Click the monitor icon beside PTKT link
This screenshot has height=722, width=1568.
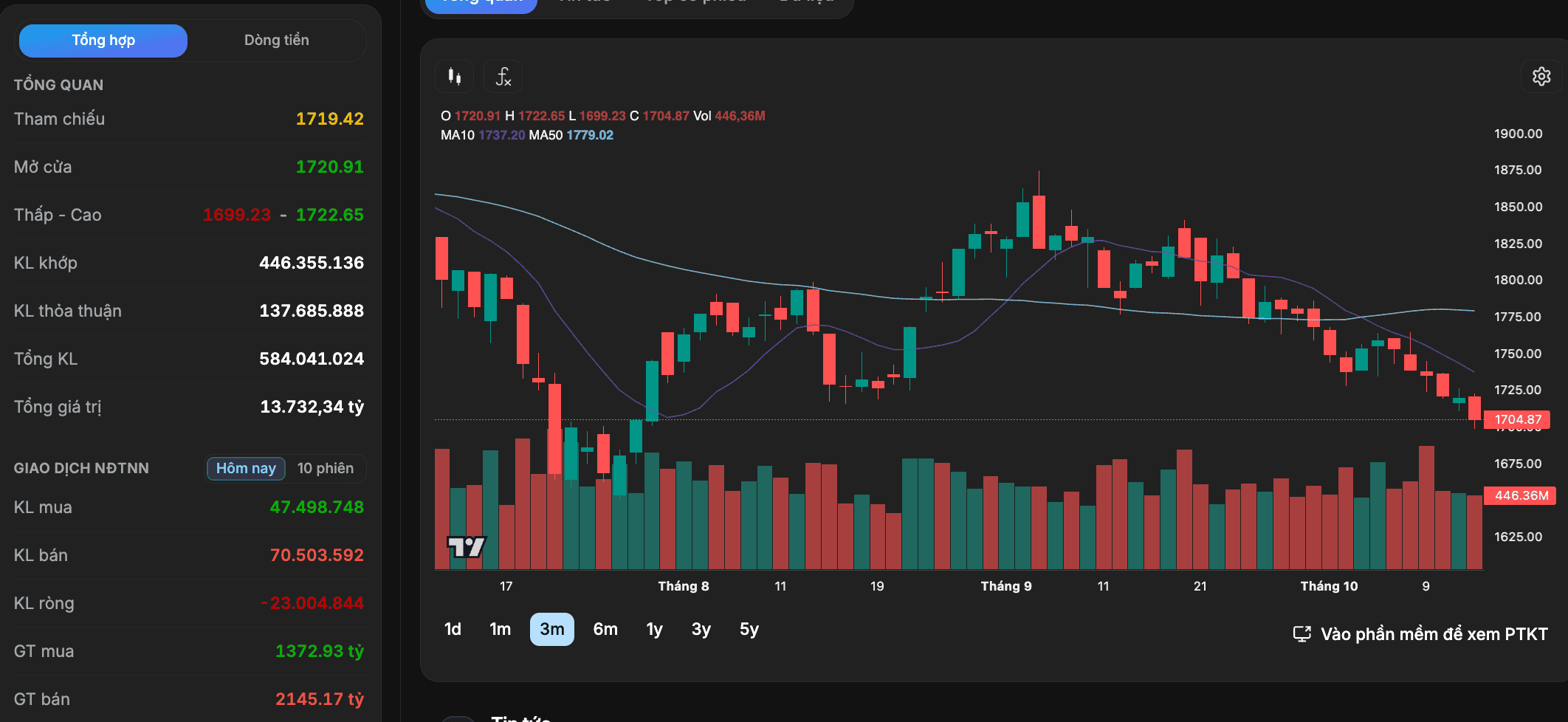pyautogui.click(x=1302, y=634)
